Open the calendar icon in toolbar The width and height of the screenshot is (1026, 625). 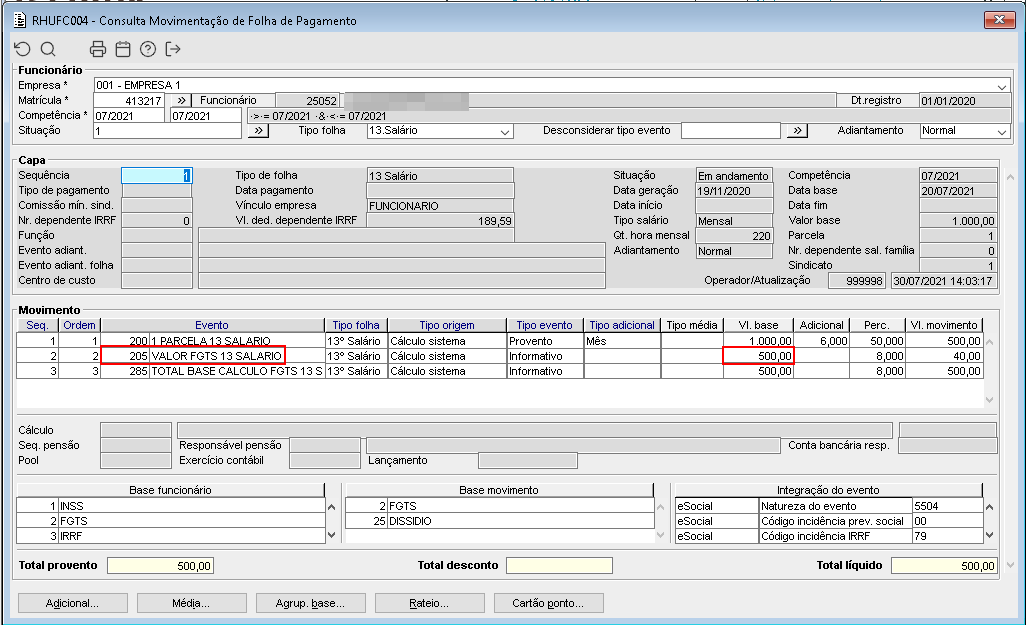pyautogui.click(x=123, y=49)
